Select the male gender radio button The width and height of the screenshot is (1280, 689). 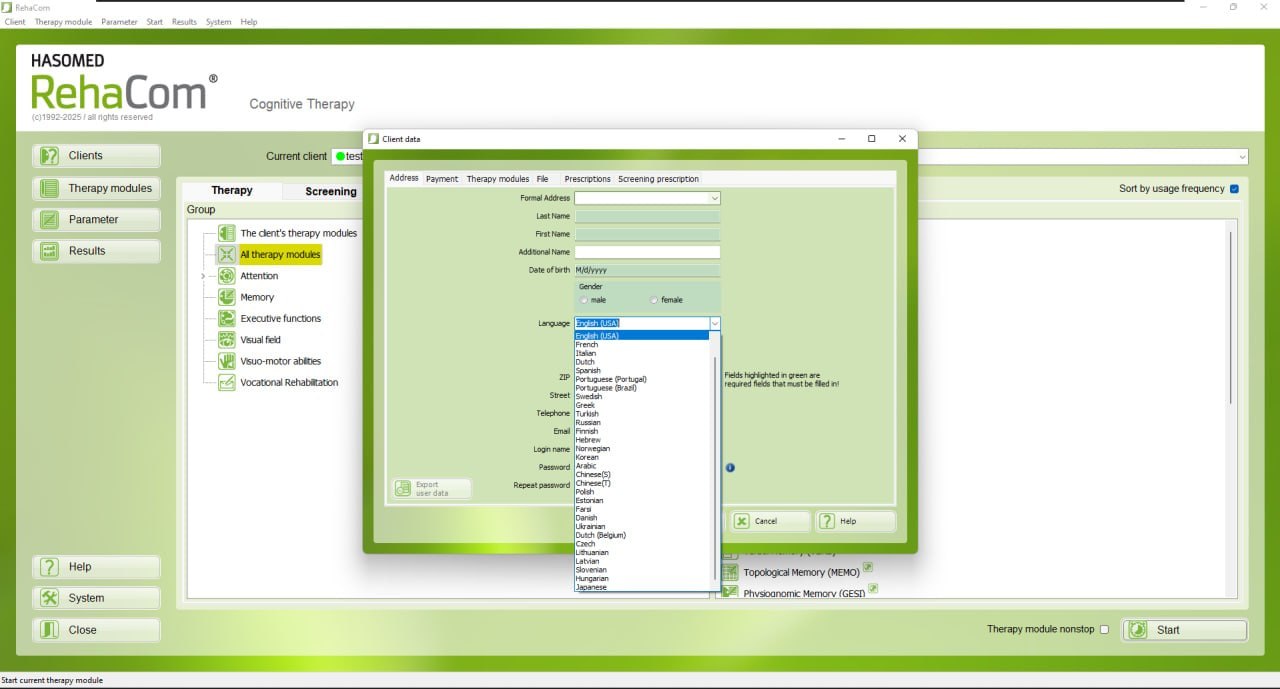[x=584, y=300]
